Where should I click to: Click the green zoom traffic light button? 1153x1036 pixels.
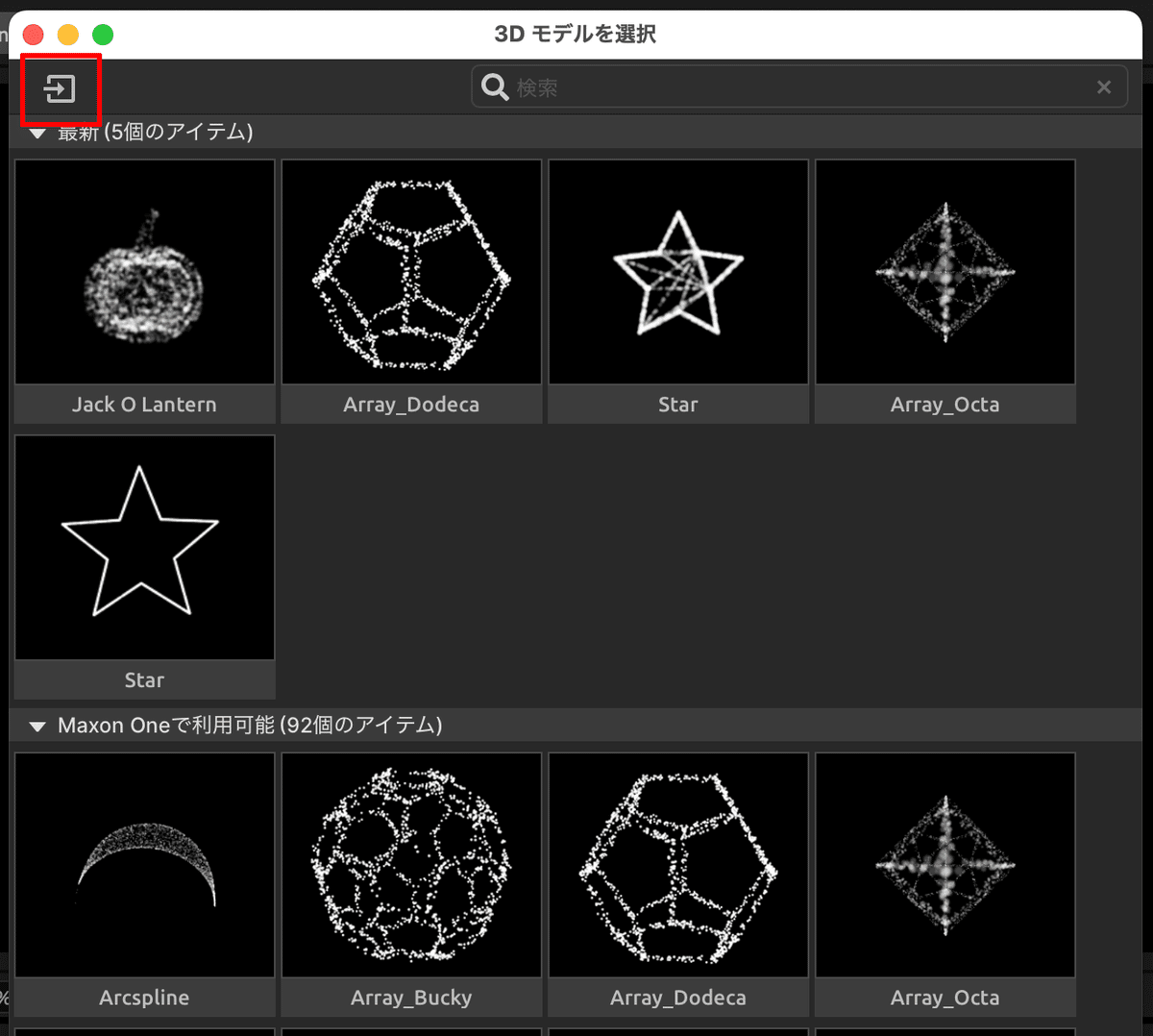tap(102, 34)
